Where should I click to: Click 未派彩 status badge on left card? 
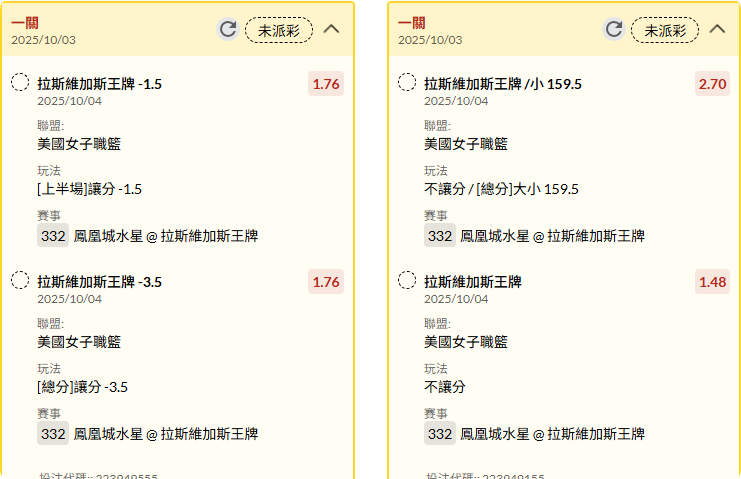279,30
